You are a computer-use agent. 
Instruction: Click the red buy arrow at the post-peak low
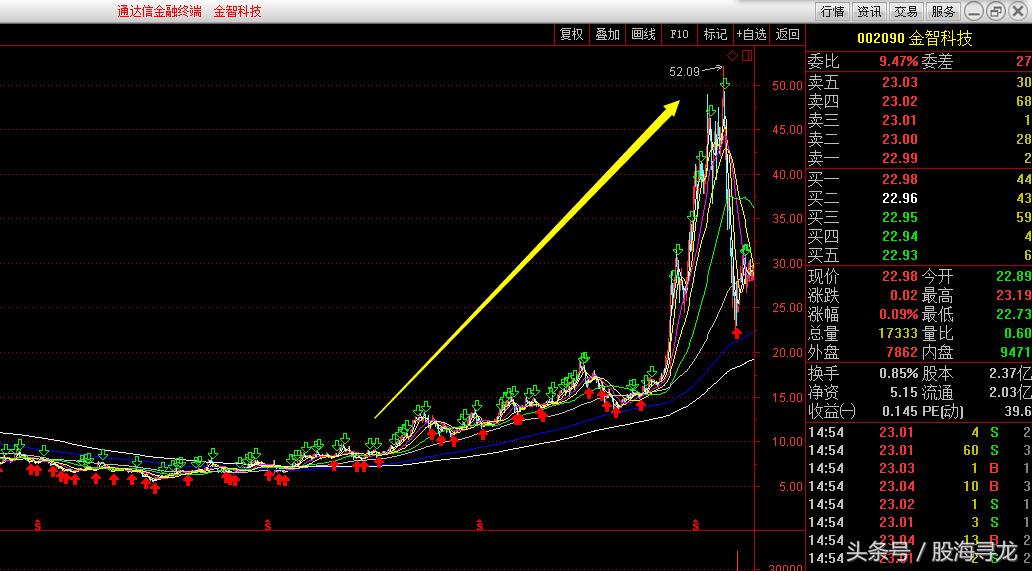737,334
